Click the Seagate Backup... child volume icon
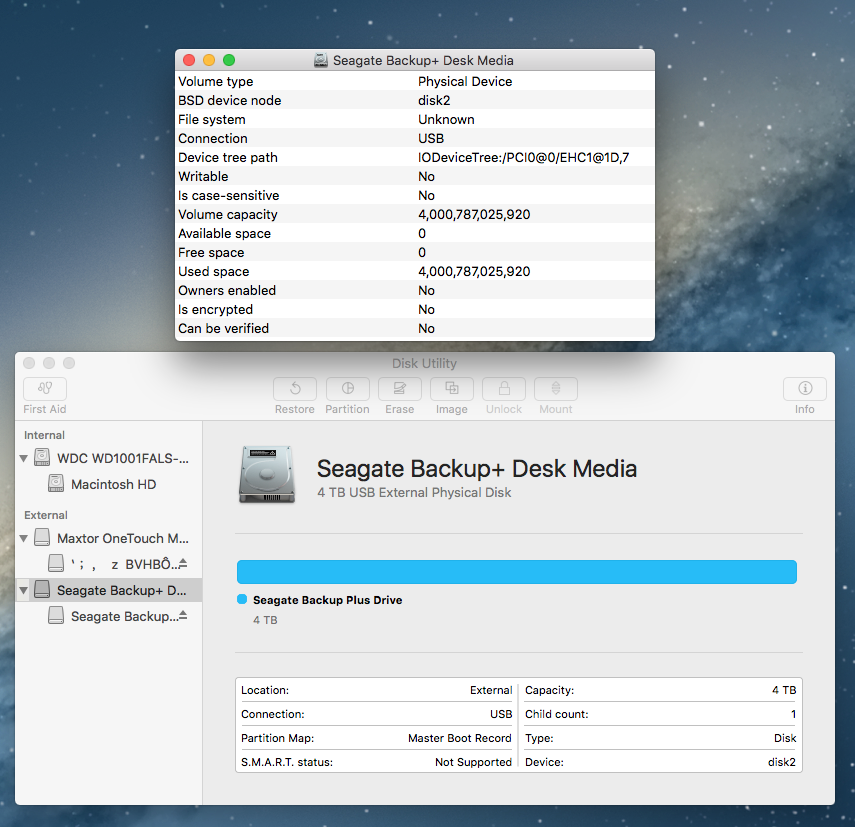Screen dimensions: 855x827 56,615
